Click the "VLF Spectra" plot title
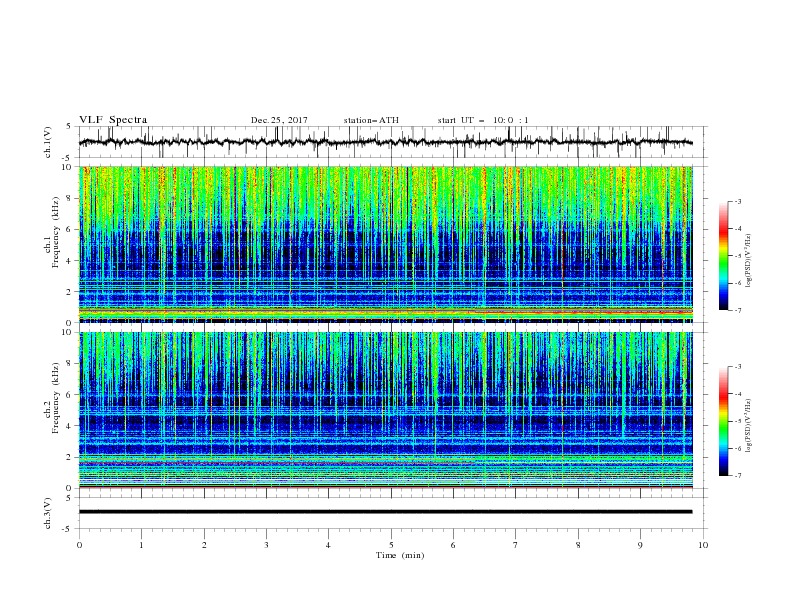This screenshot has width=792, height=612. [113, 120]
